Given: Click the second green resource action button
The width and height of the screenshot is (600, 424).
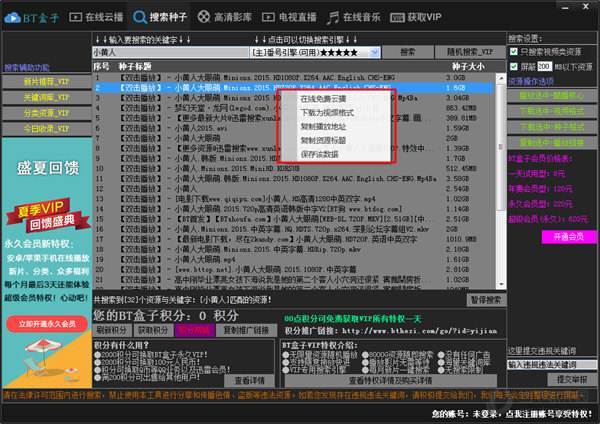Looking at the screenshot, I should (551, 111).
